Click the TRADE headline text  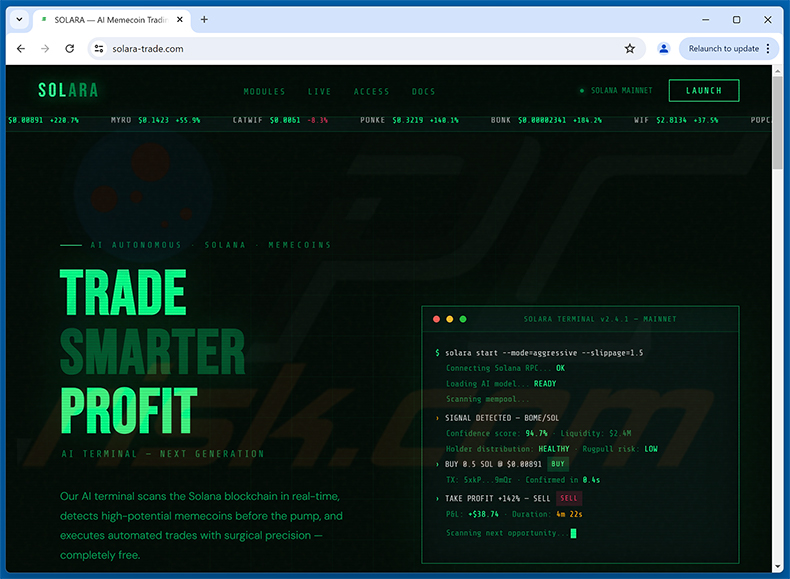123,292
